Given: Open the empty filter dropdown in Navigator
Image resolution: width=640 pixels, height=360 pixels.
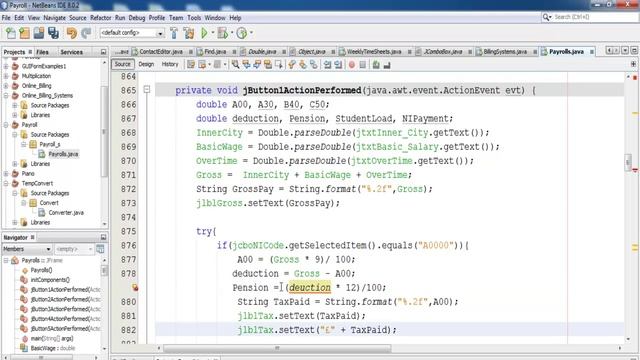Looking at the screenshot, I should pyautogui.click(x=74, y=249).
